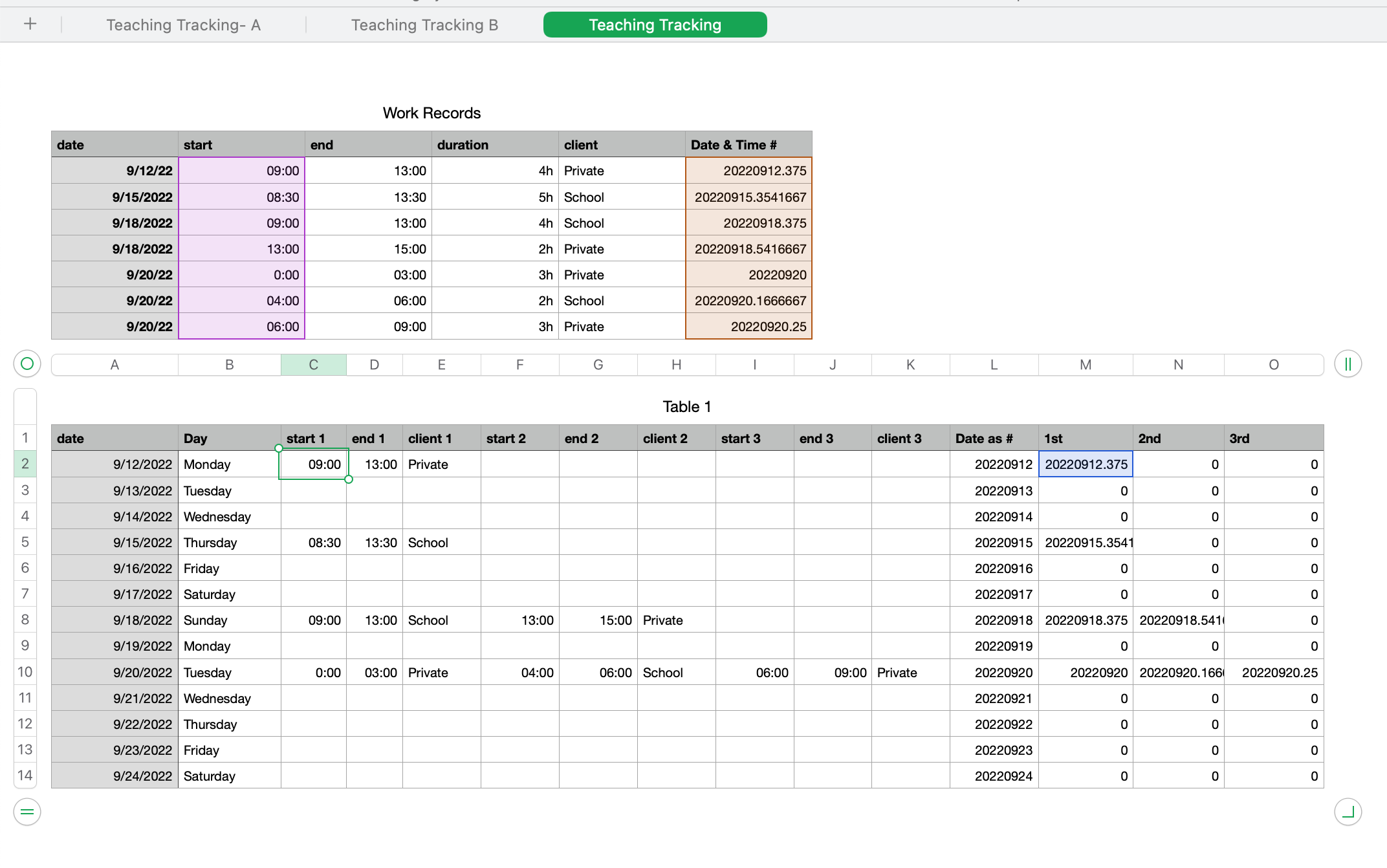
Task: Click the table resize corner handle
Action: (x=1348, y=812)
